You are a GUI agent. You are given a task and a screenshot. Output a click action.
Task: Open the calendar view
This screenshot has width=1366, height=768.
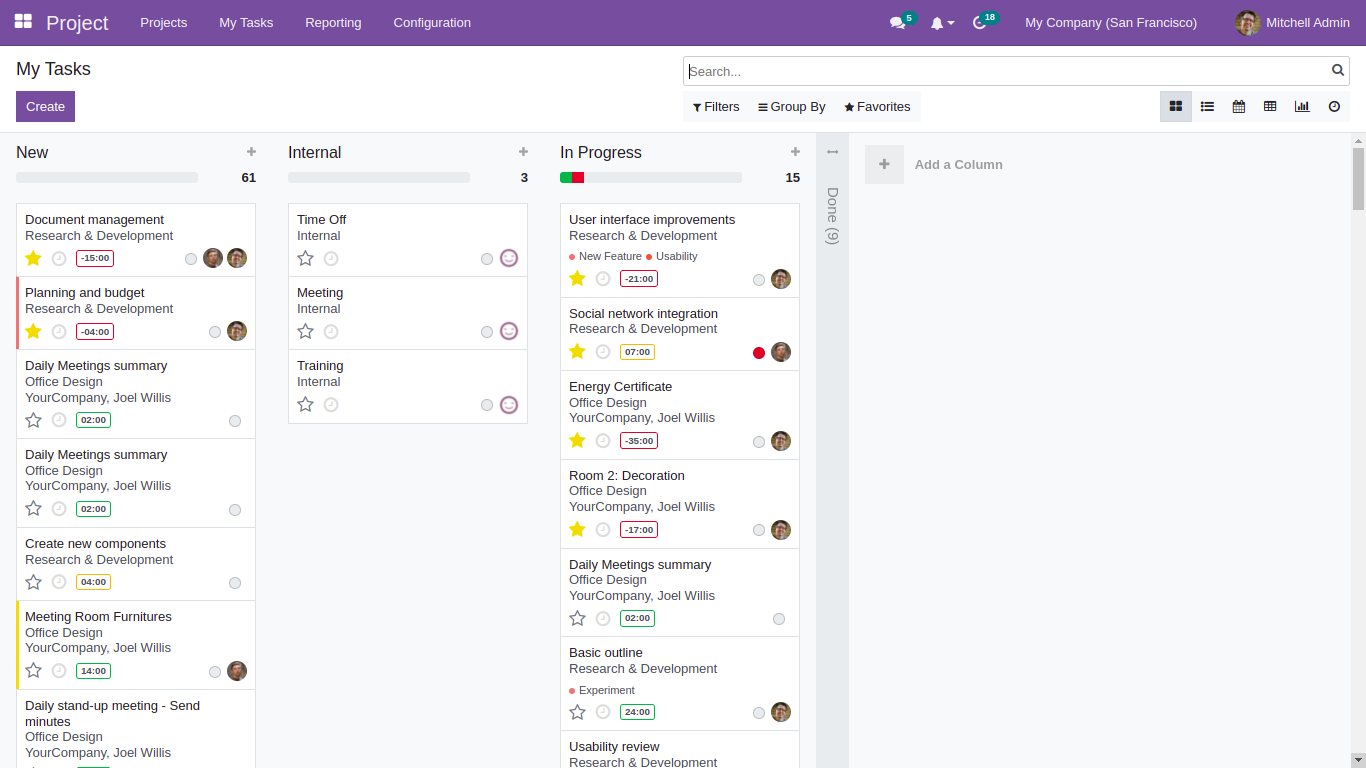[1238, 106]
